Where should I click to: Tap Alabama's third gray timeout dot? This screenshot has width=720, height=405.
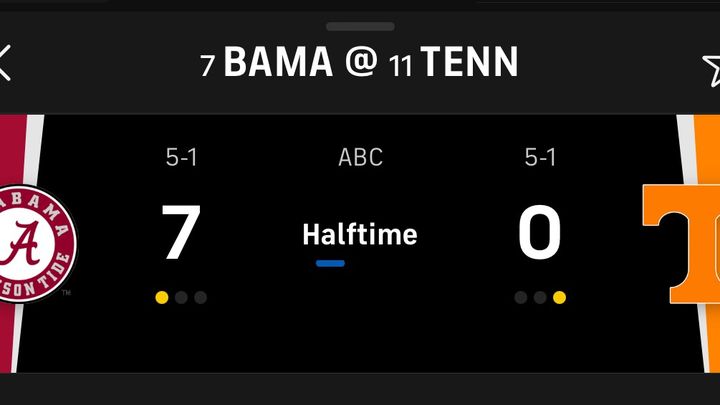[x=200, y=298]
